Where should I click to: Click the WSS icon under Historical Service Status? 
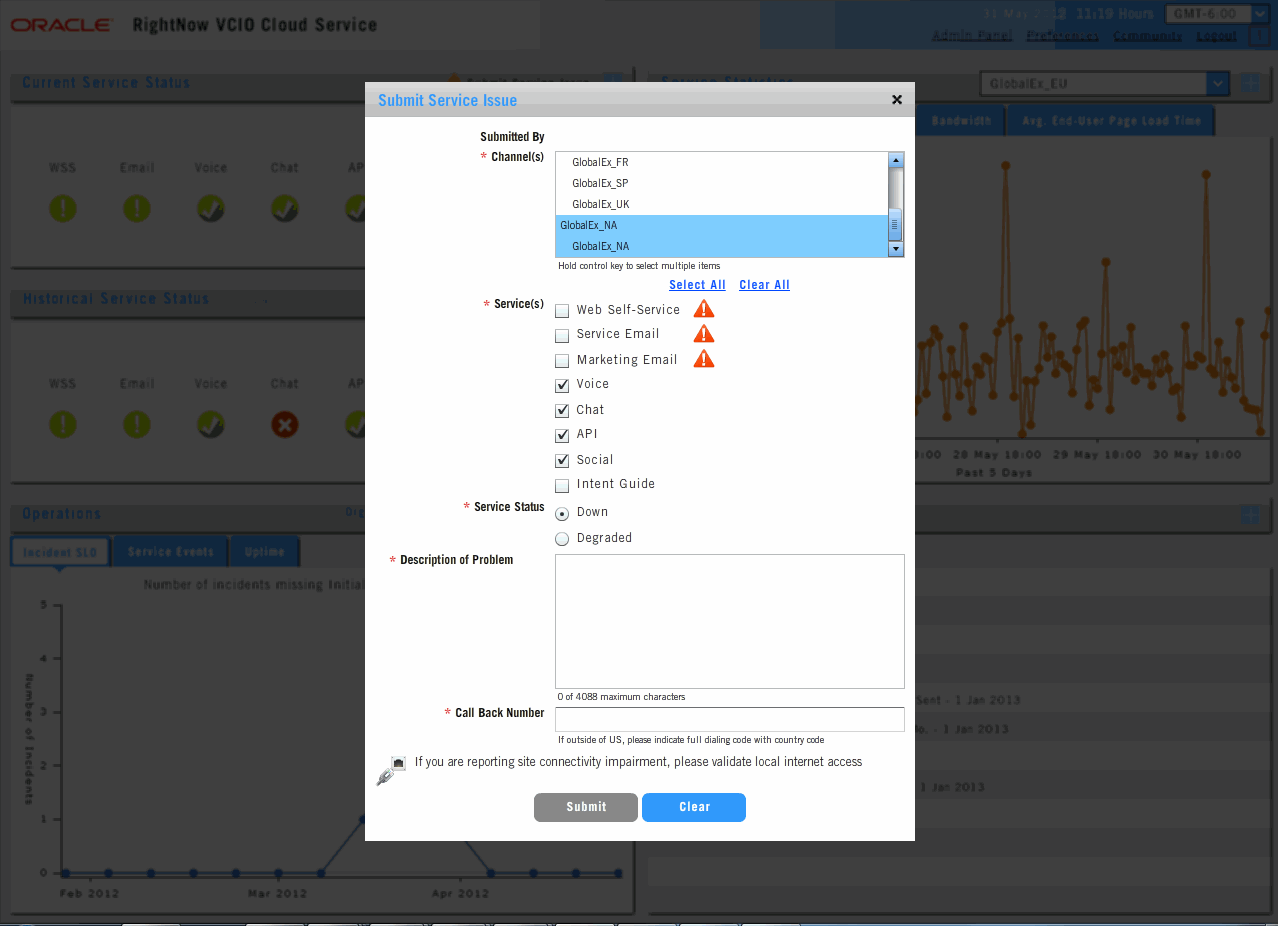pyautogui.click(x=63, y=424)
